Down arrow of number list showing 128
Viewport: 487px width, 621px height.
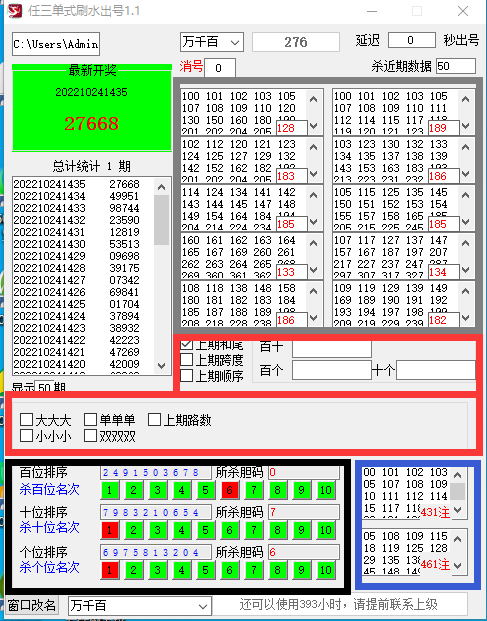[x=314, y=126]
